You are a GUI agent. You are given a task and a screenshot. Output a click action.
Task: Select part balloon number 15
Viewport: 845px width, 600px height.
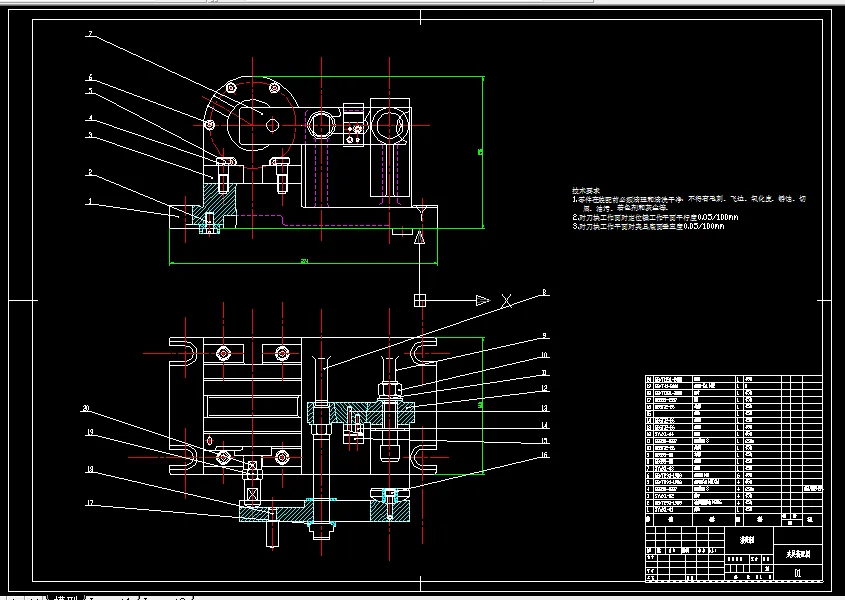coord(544,441)
